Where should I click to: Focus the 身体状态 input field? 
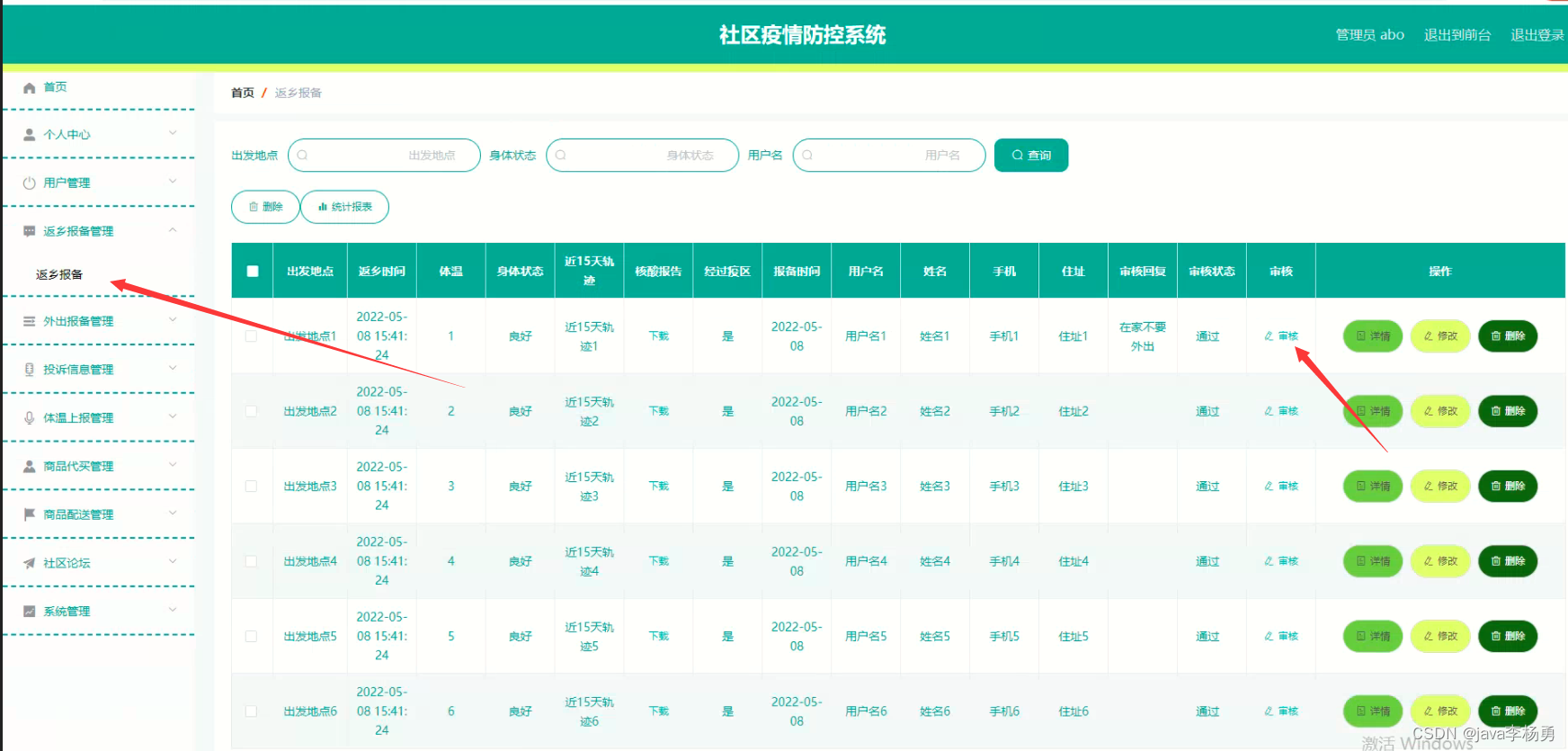point(642,156)
